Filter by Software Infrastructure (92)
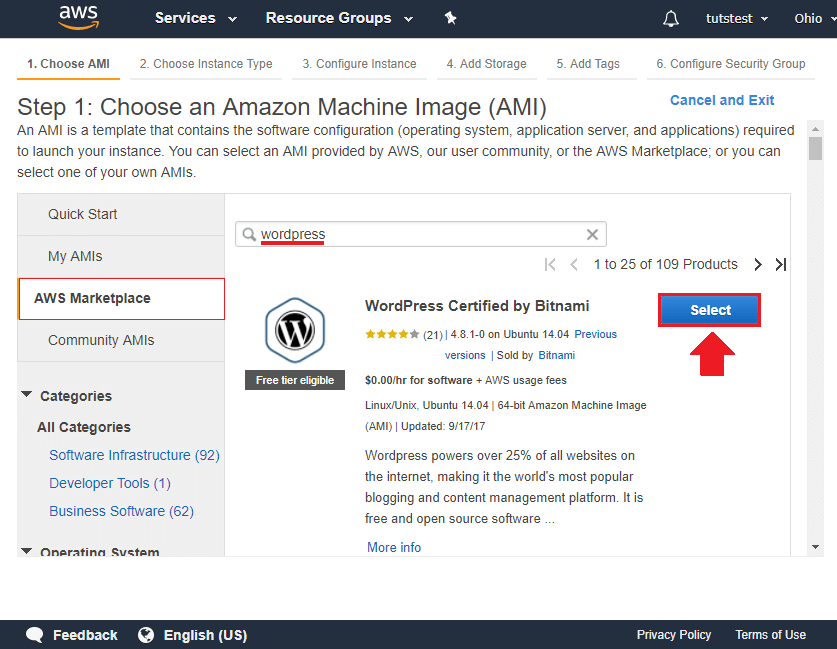 click(135, 455)
